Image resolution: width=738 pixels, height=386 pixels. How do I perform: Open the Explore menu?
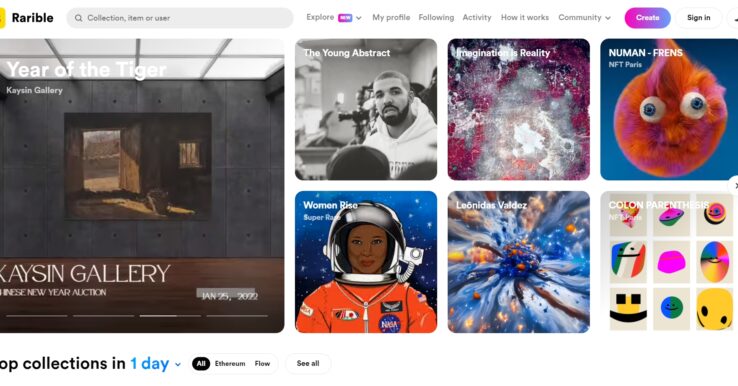[x=320, y=17]
